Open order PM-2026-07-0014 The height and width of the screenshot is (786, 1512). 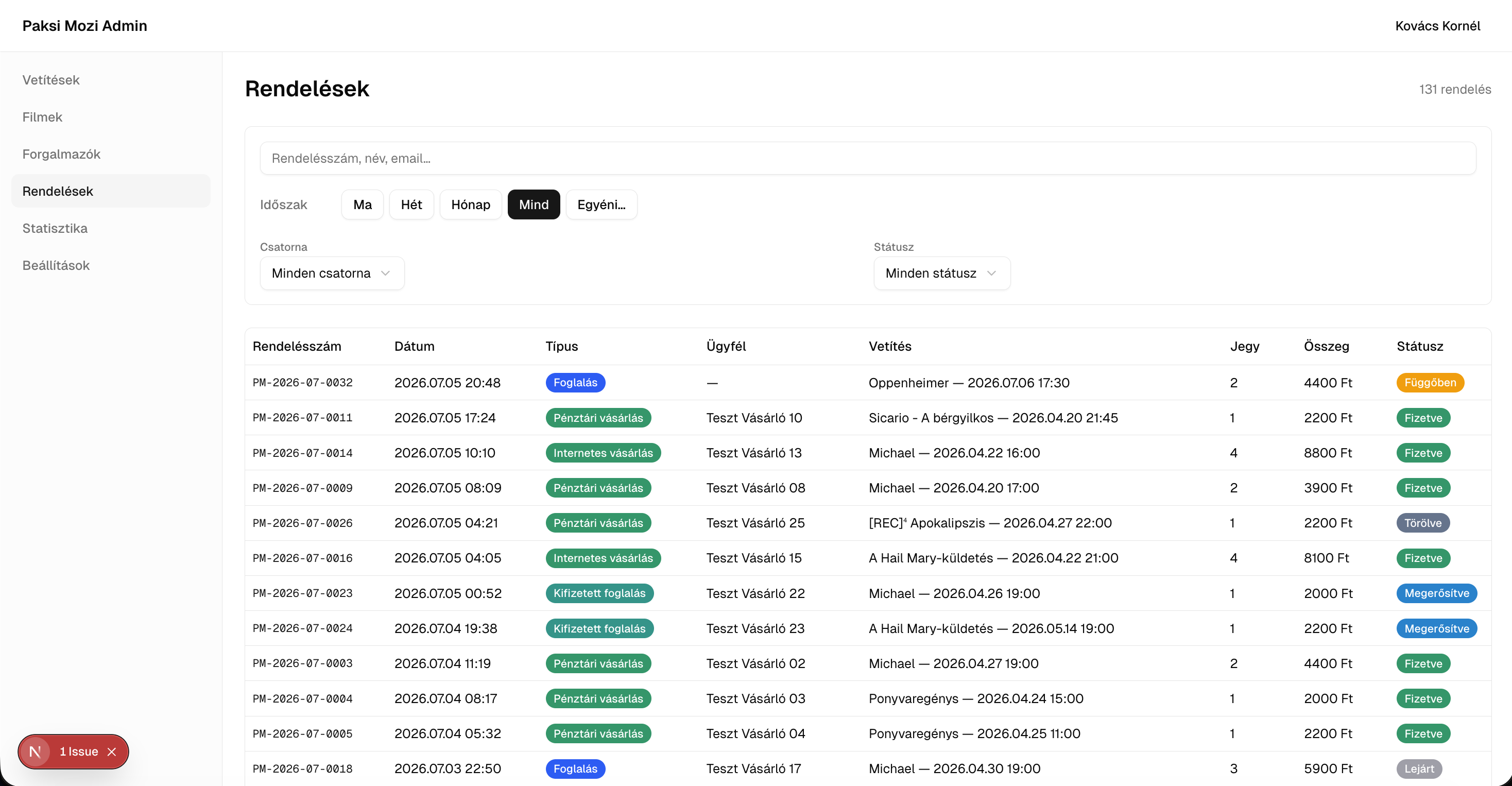(302, 453)
